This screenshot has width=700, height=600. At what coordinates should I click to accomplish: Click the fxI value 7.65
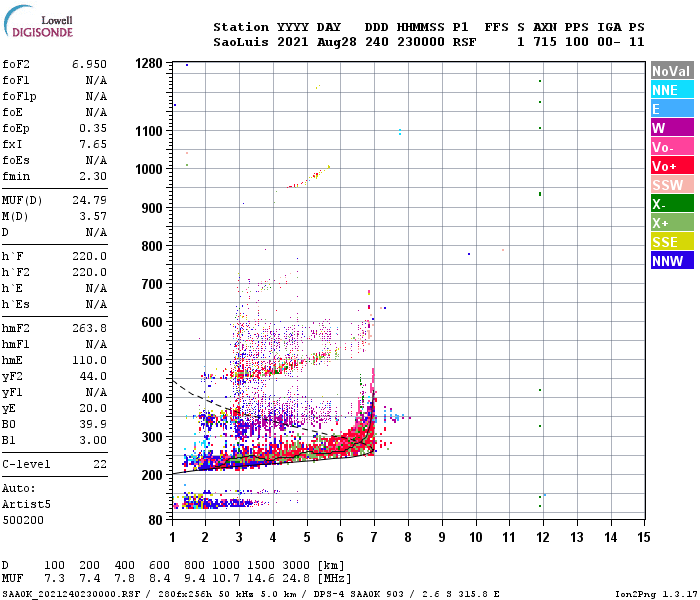pos(93,144)
